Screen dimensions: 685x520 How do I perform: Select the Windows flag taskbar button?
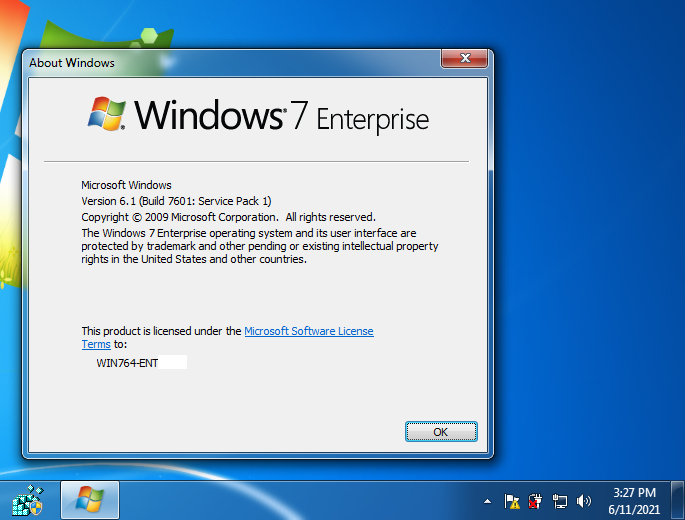coord(90,500)
